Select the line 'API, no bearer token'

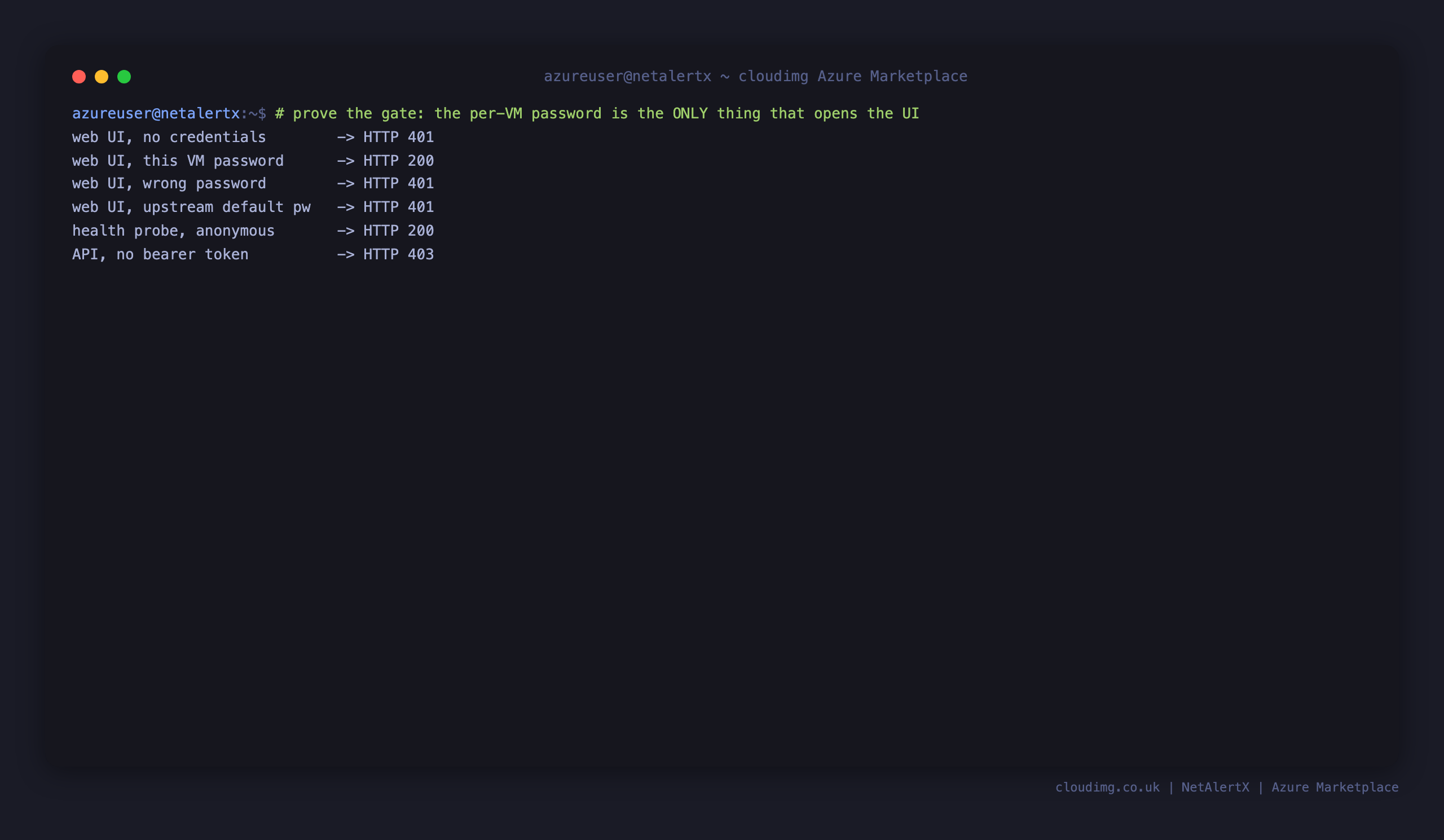coord(253,254)
